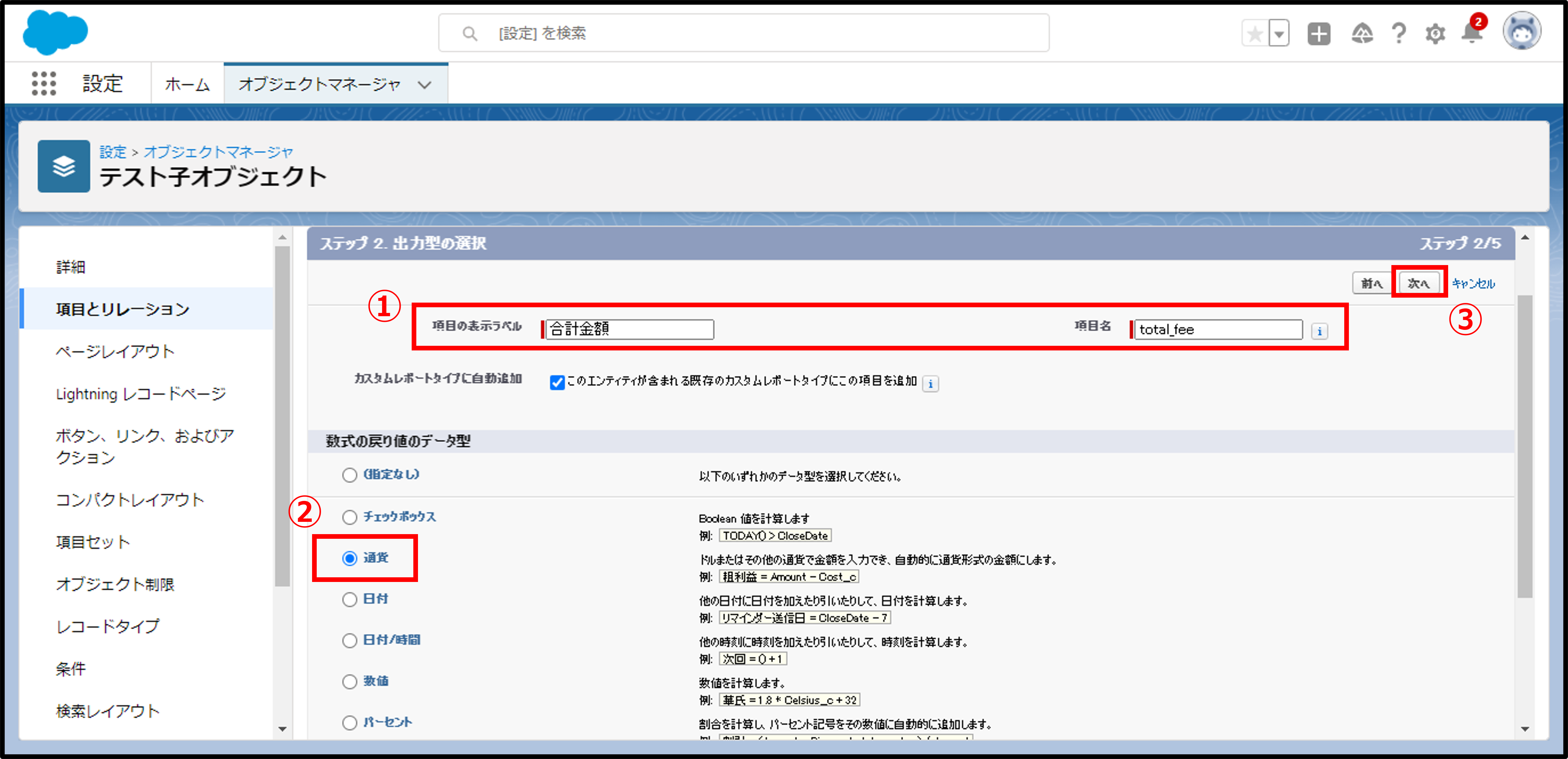1568x759 pixels.
Task: Click the Salesforce cloud logo
Action: pyautogui.click(x=55, y=33)
